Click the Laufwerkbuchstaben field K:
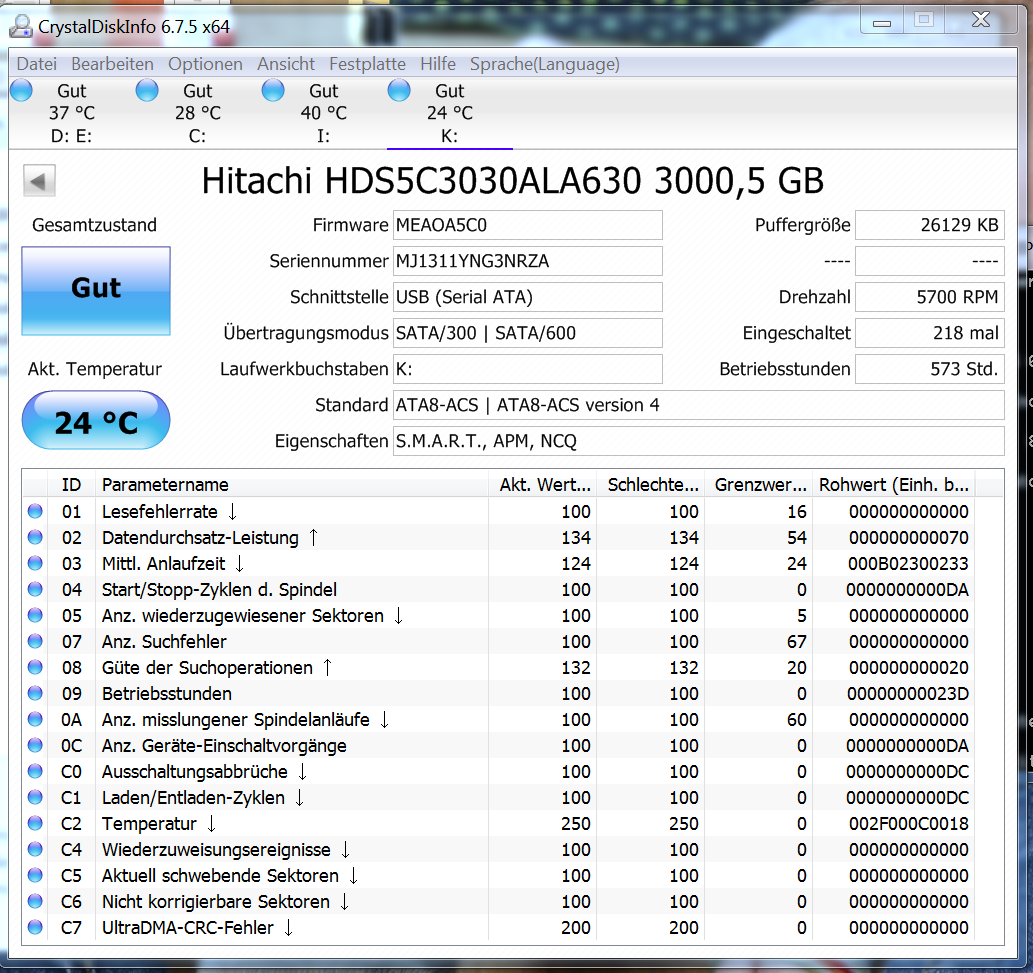The width and height of the screenshot is (1033, 973). tap(527, 369)
